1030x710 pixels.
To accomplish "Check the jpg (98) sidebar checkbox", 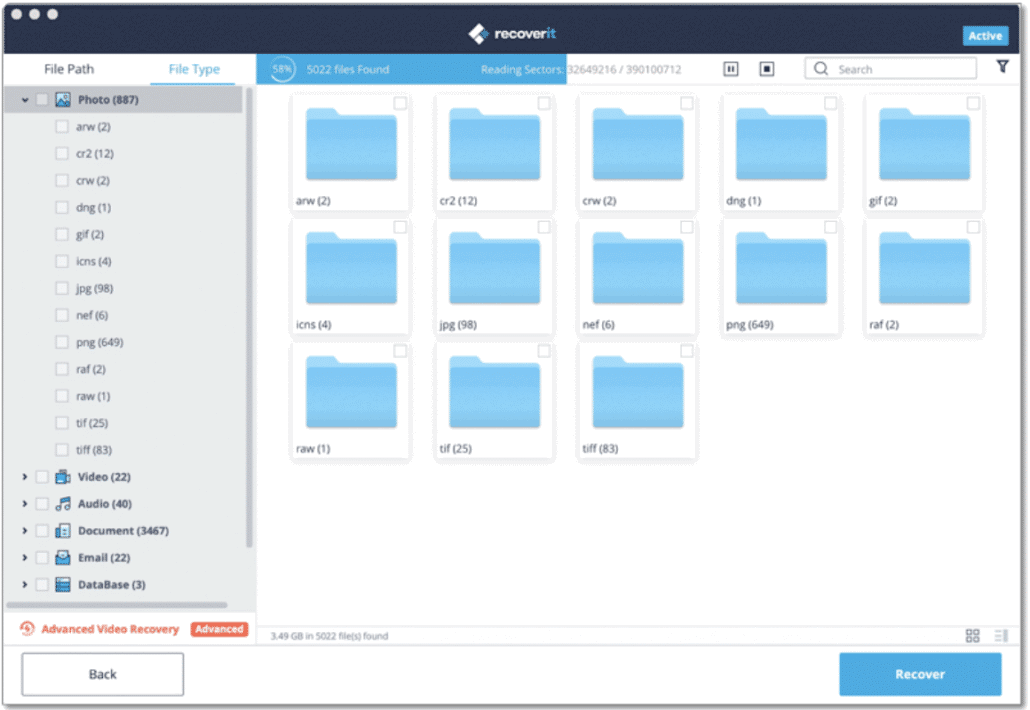I will (62, 288).
